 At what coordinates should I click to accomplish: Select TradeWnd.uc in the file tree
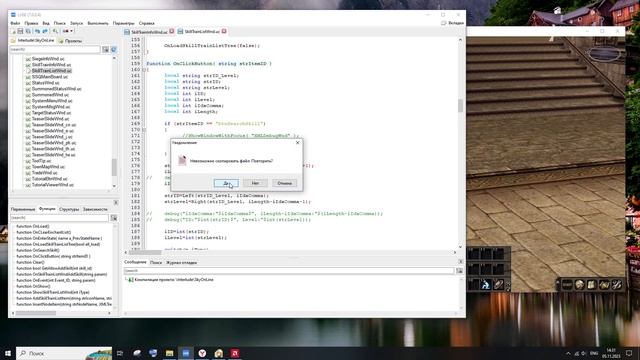click(44, 173)
